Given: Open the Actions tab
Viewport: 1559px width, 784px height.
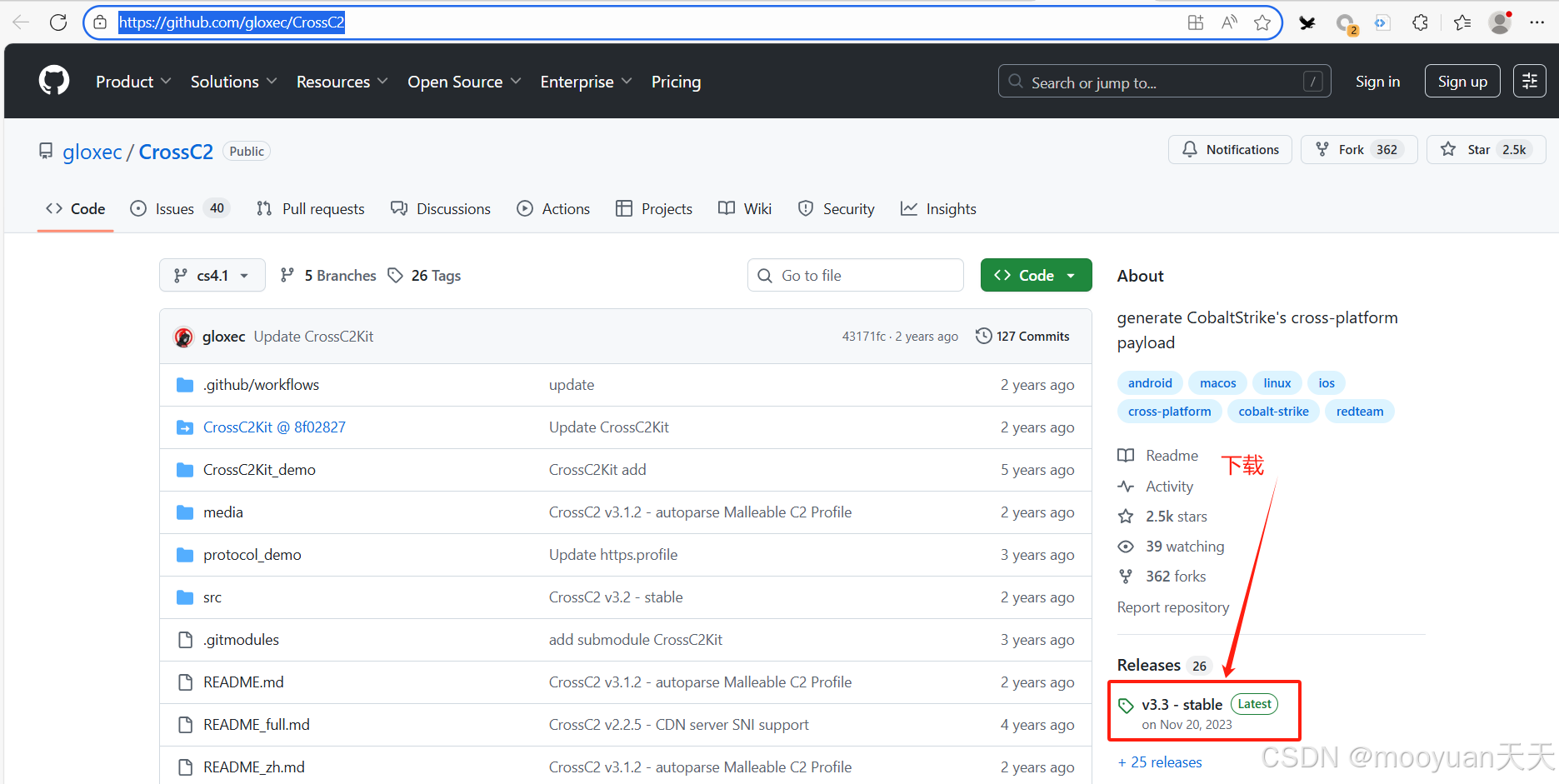Looking at the screenshot, I should [553, 208].
